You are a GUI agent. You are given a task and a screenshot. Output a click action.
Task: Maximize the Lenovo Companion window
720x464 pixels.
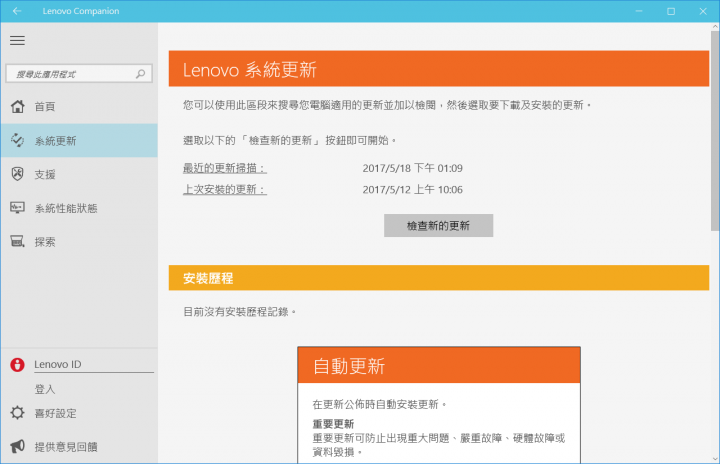coord(671,11)
